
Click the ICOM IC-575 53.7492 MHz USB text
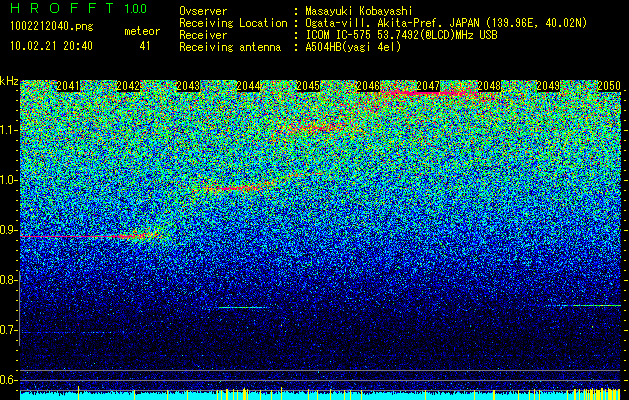coord(401,35)
